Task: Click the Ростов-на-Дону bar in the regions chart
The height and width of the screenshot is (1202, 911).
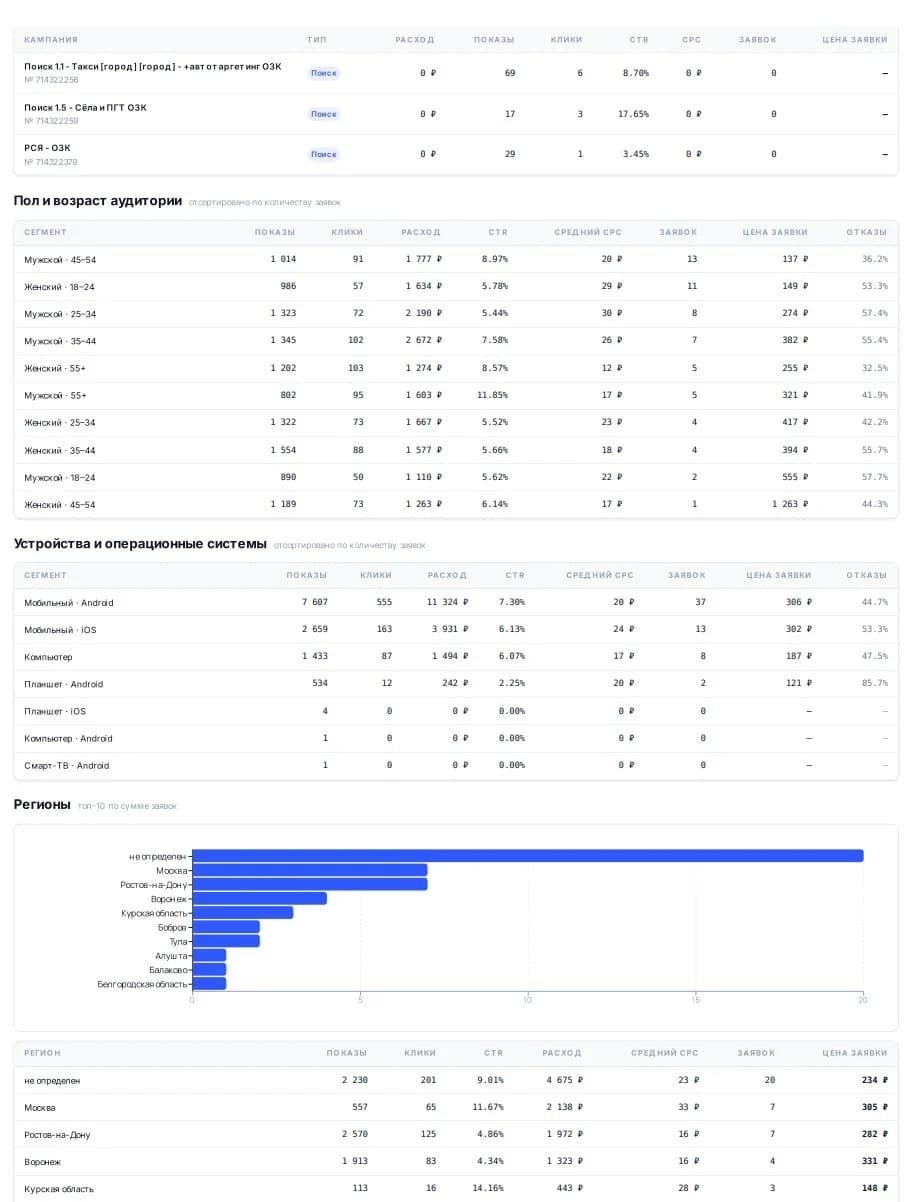Action: (309, 884)
